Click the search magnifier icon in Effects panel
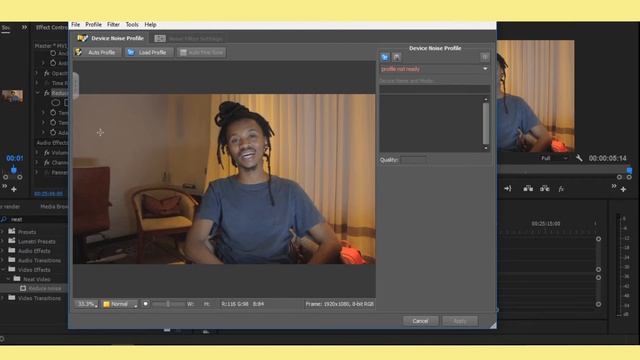640x360 pixels. coord(4,220)
